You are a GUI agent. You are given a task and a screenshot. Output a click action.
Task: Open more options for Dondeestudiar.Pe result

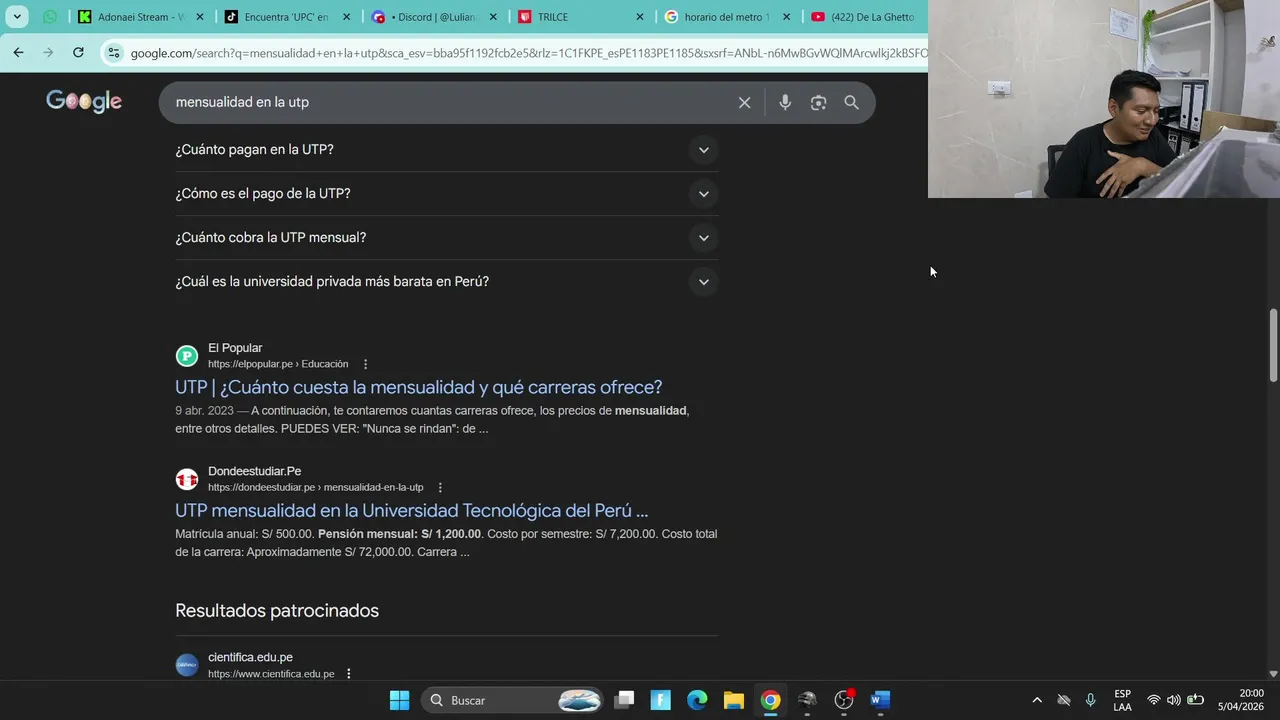pyautogui.click(x=440, y=487)
